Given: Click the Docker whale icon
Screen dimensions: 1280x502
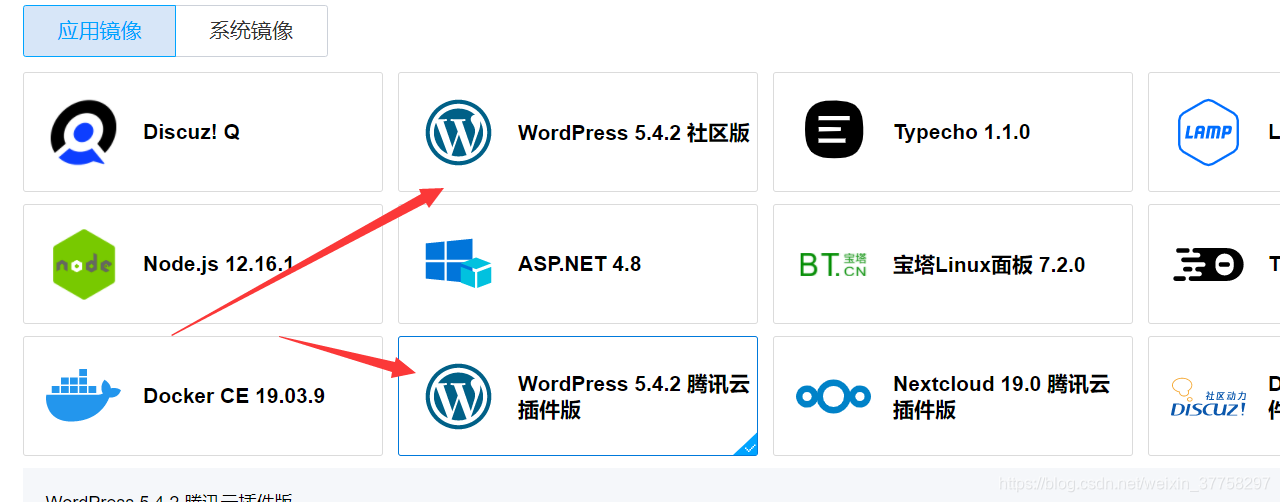Looking at the screenshot, I should point(83,396).
